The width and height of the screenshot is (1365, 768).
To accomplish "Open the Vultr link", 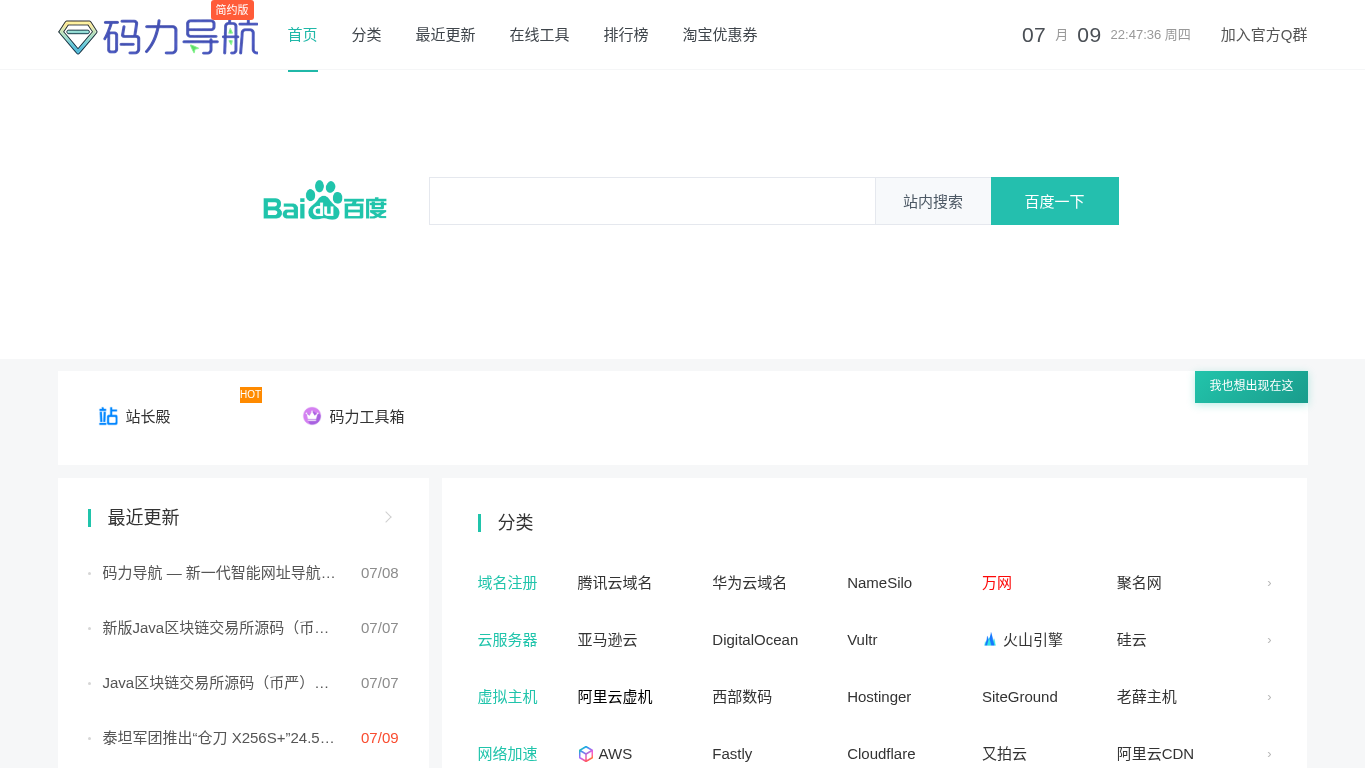I will point(862,640).
